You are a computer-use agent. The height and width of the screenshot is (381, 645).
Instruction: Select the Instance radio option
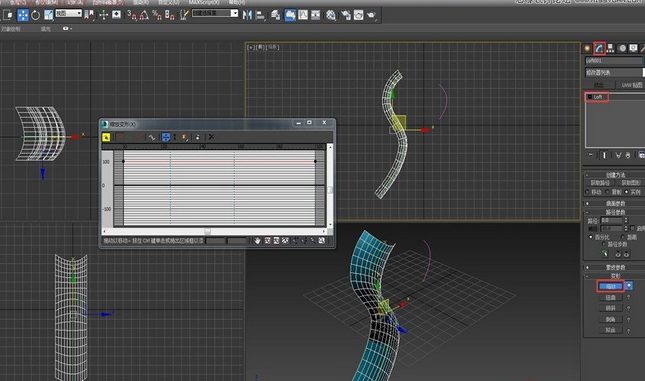coord(633,192)
